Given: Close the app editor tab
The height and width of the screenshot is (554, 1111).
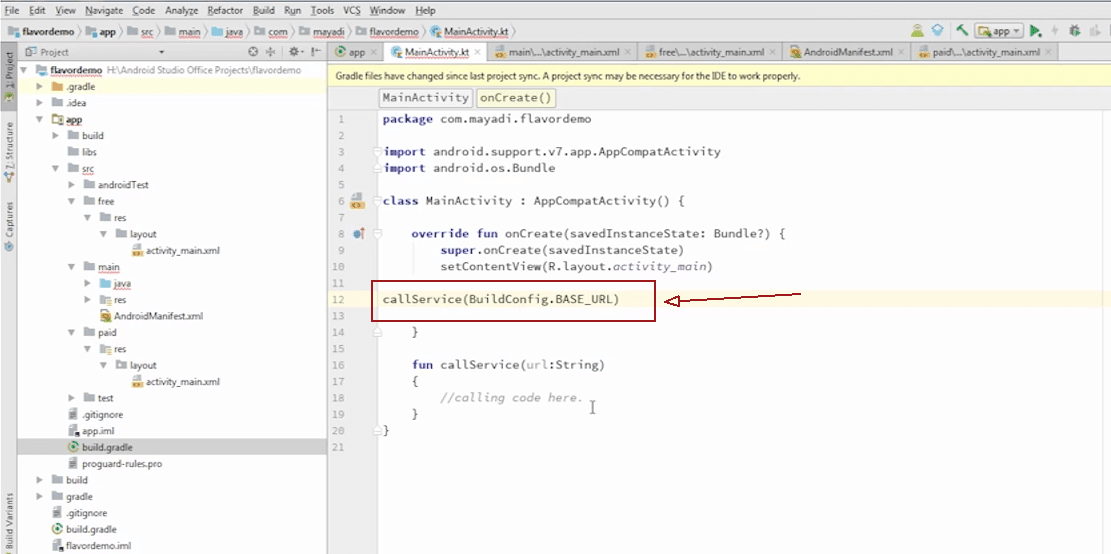Looking at the screenshot, I should tap(373, 52).
